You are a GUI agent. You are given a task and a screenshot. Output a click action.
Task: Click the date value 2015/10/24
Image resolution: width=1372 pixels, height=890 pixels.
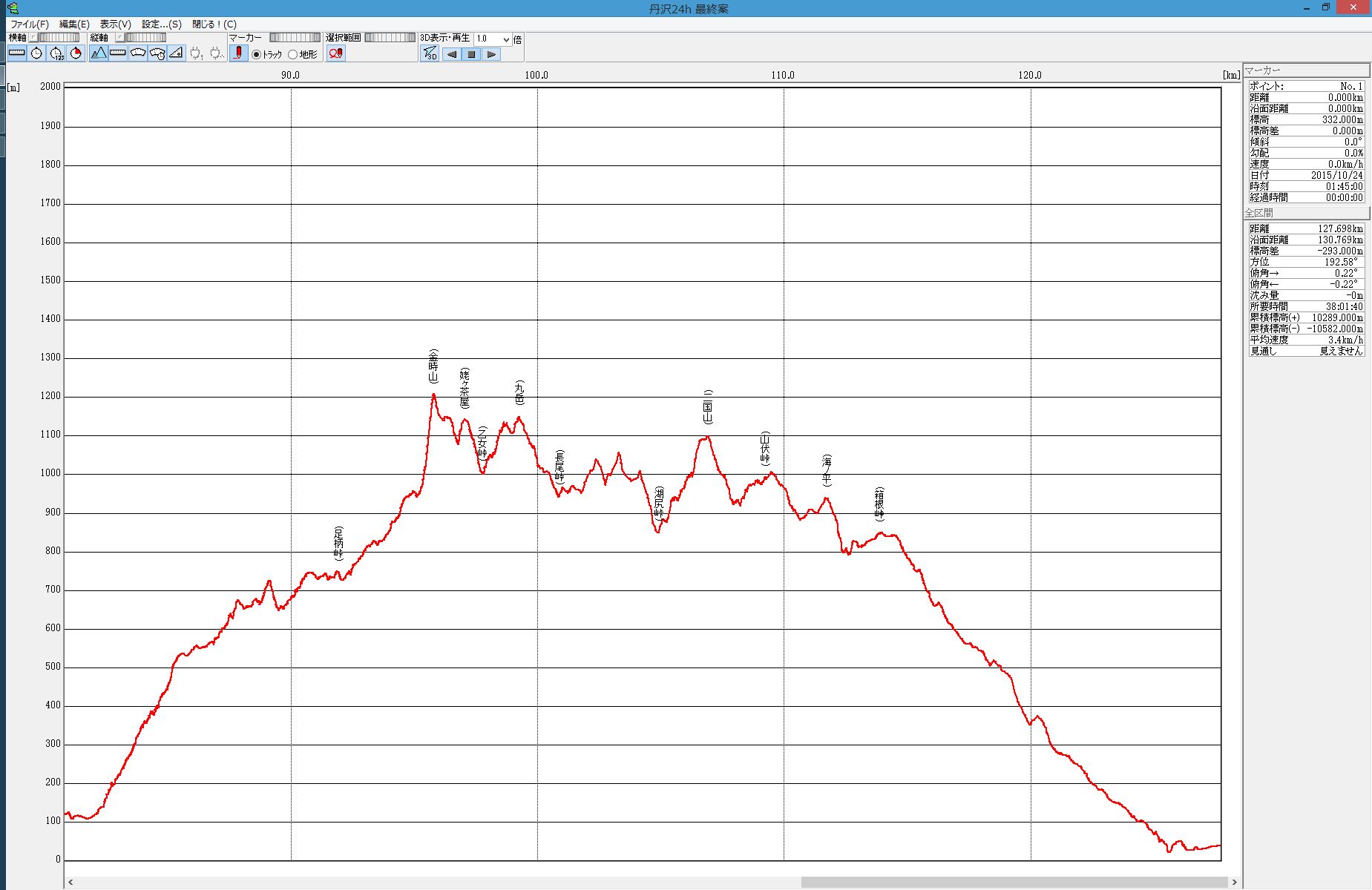pyautogui.click(x=1336, y=175)
